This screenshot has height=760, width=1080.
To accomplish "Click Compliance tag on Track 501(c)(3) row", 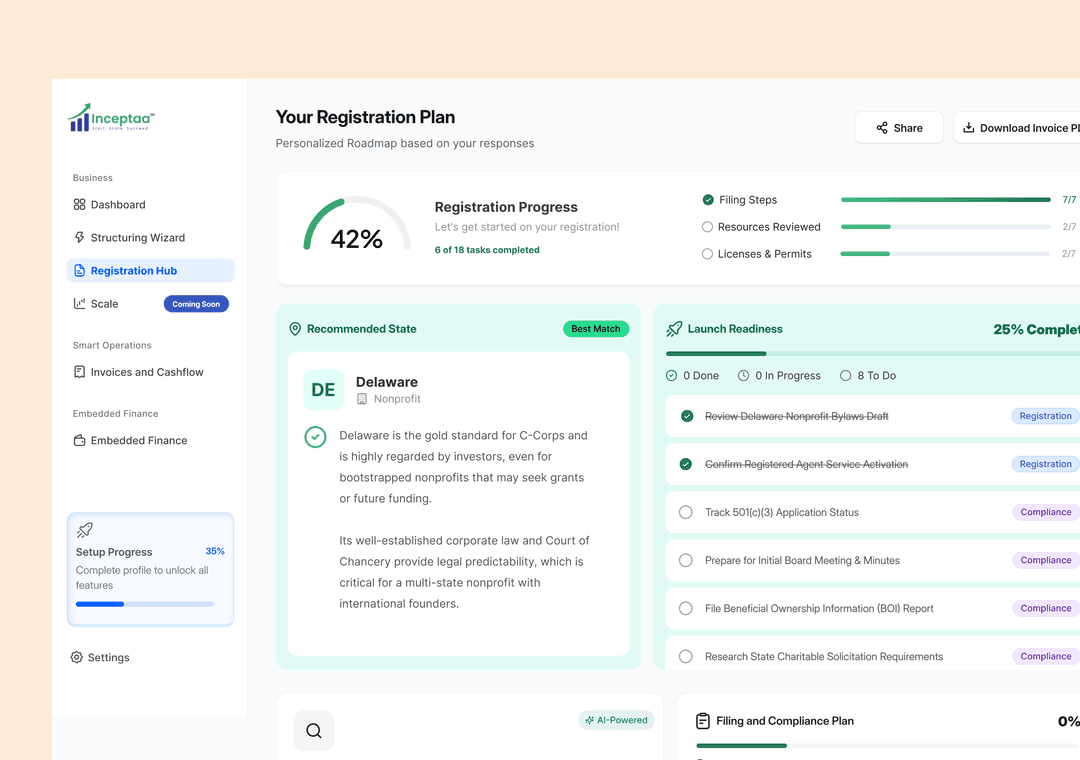I will pyautogui.click(x=1046, y=513).
